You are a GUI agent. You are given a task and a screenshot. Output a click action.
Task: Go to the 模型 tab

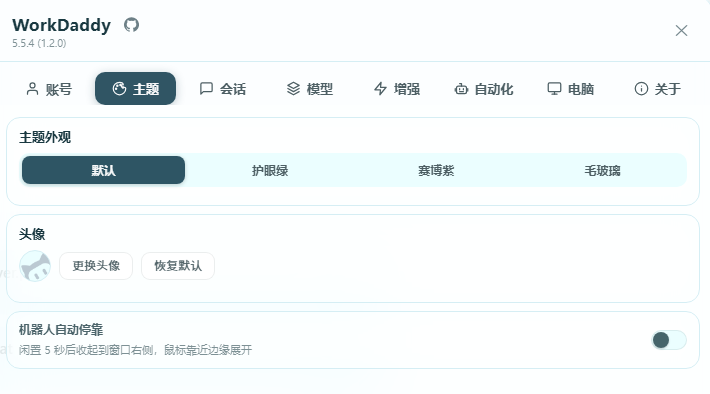click(x=310, y=89)
